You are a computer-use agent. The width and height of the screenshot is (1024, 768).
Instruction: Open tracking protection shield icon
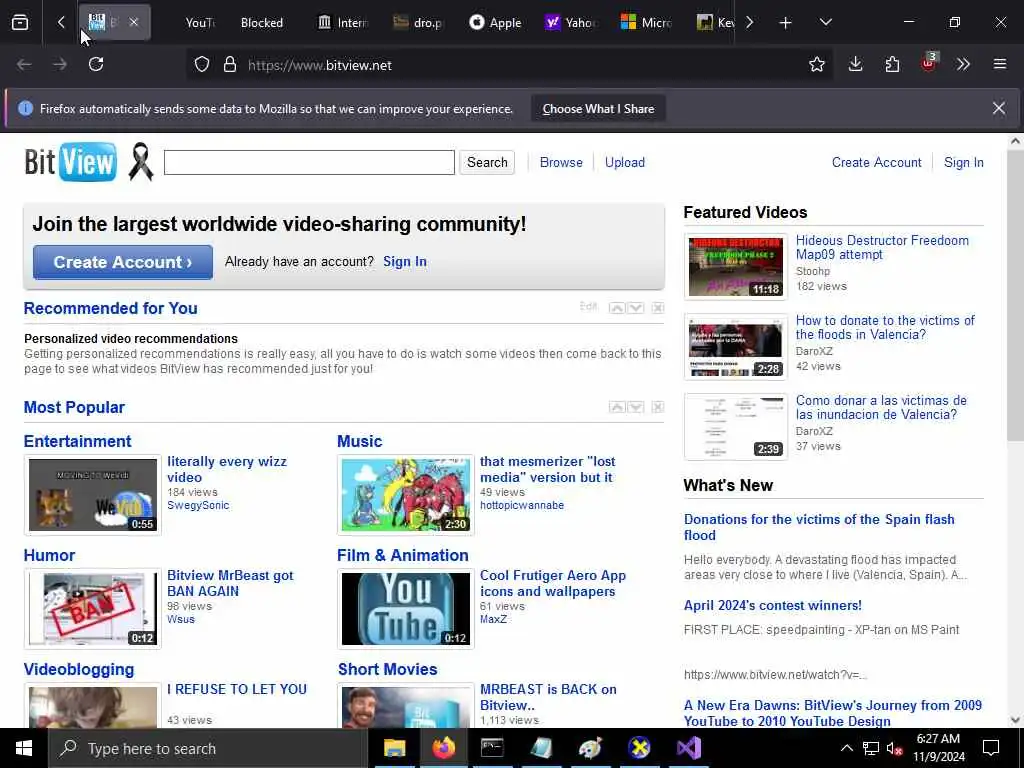[202, 65]
